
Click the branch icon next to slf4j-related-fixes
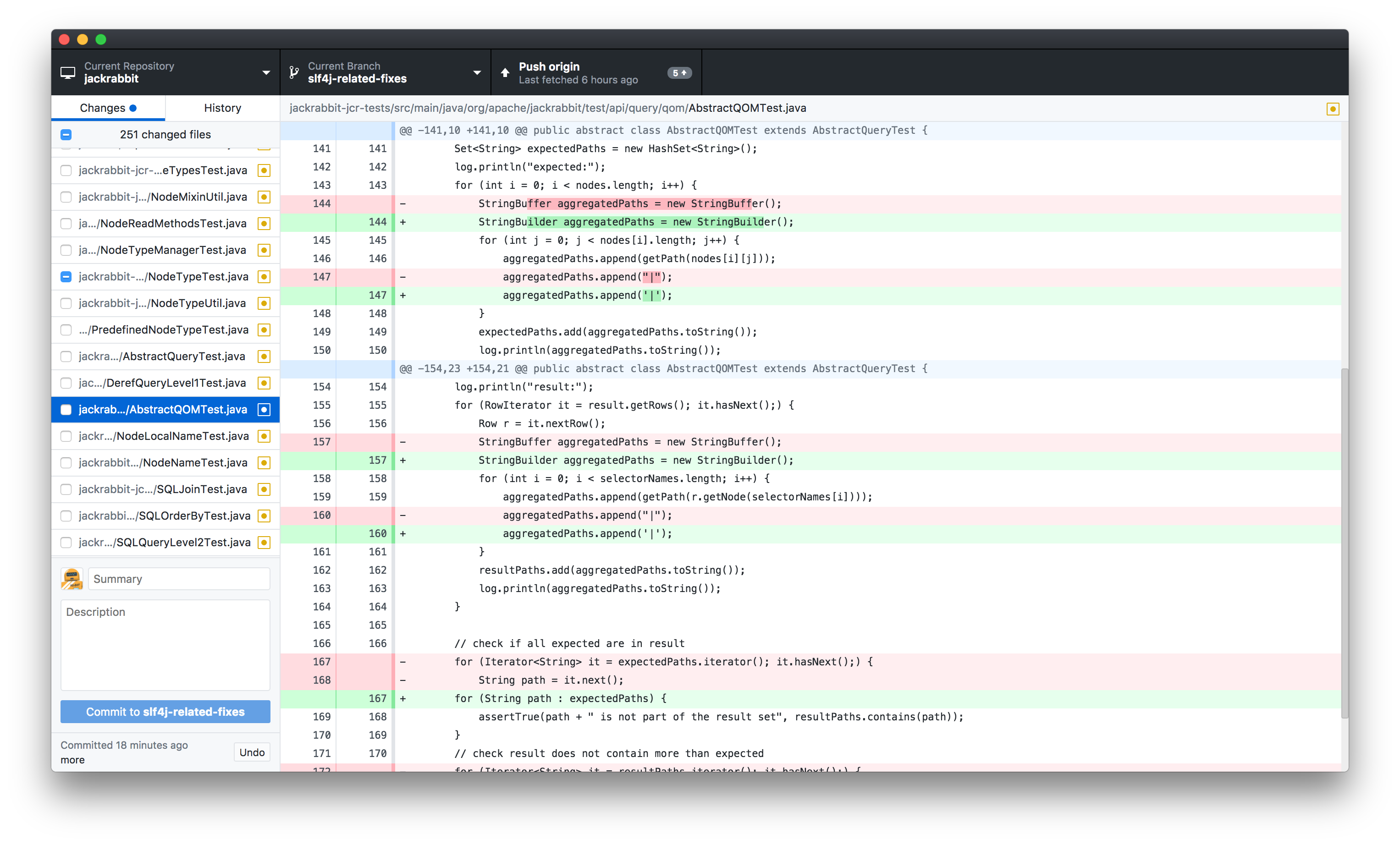pyautogui.click(x=294, y=73)
